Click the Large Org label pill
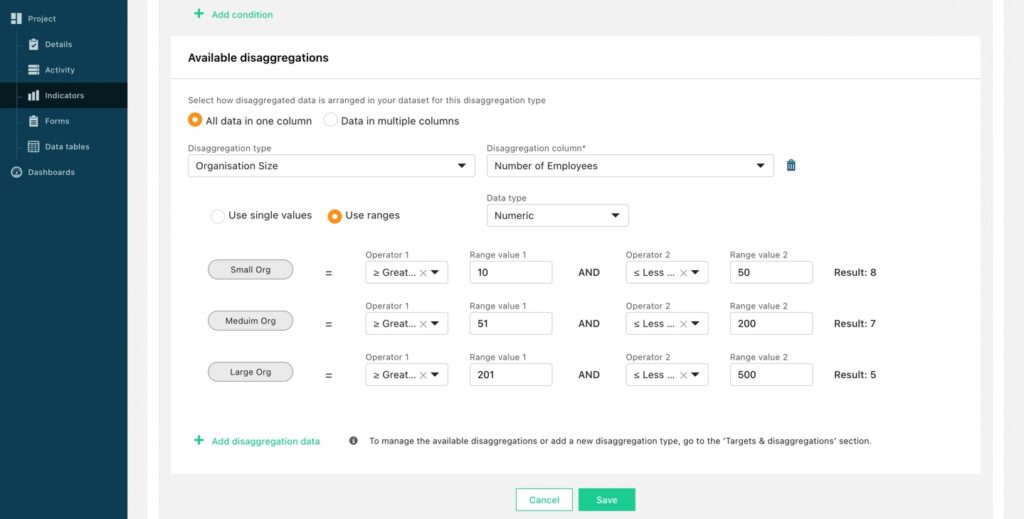This screenshot has height=519, width=1024. pyautogui.click(x=250, y=372)
